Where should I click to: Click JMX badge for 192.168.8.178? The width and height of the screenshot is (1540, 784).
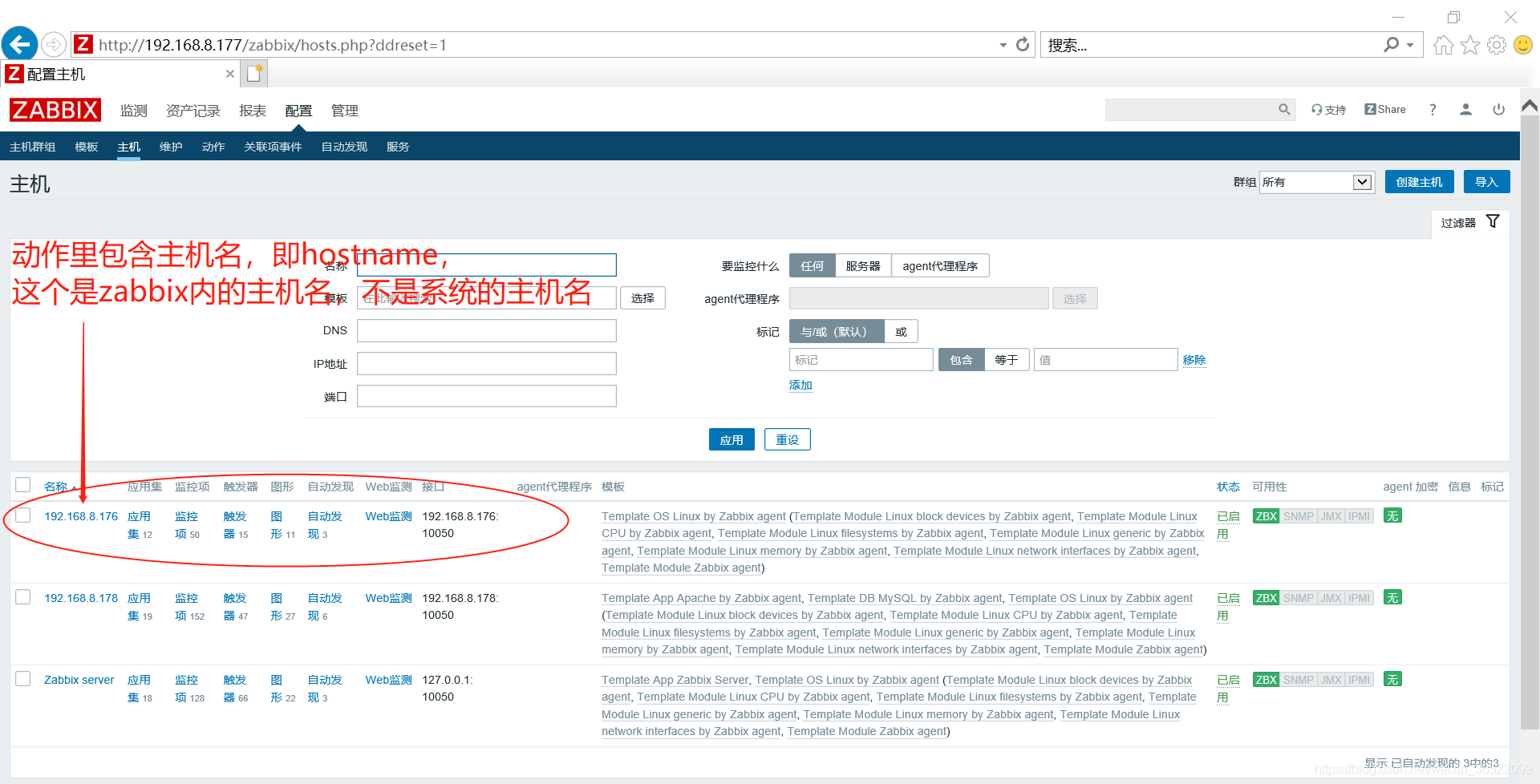pos(1331,598)
